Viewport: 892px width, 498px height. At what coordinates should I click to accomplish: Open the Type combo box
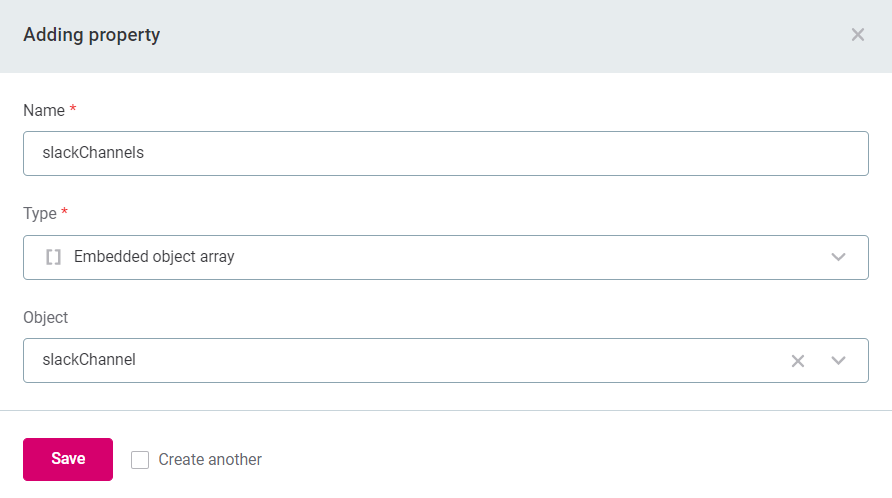pyautogui.click(x=445, y=257)
